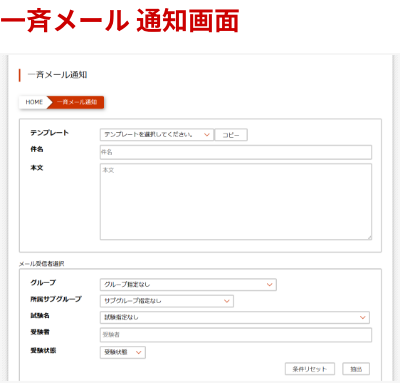Grab the 本文 textarea resize handle
The image size is (400, 383).
369,237
